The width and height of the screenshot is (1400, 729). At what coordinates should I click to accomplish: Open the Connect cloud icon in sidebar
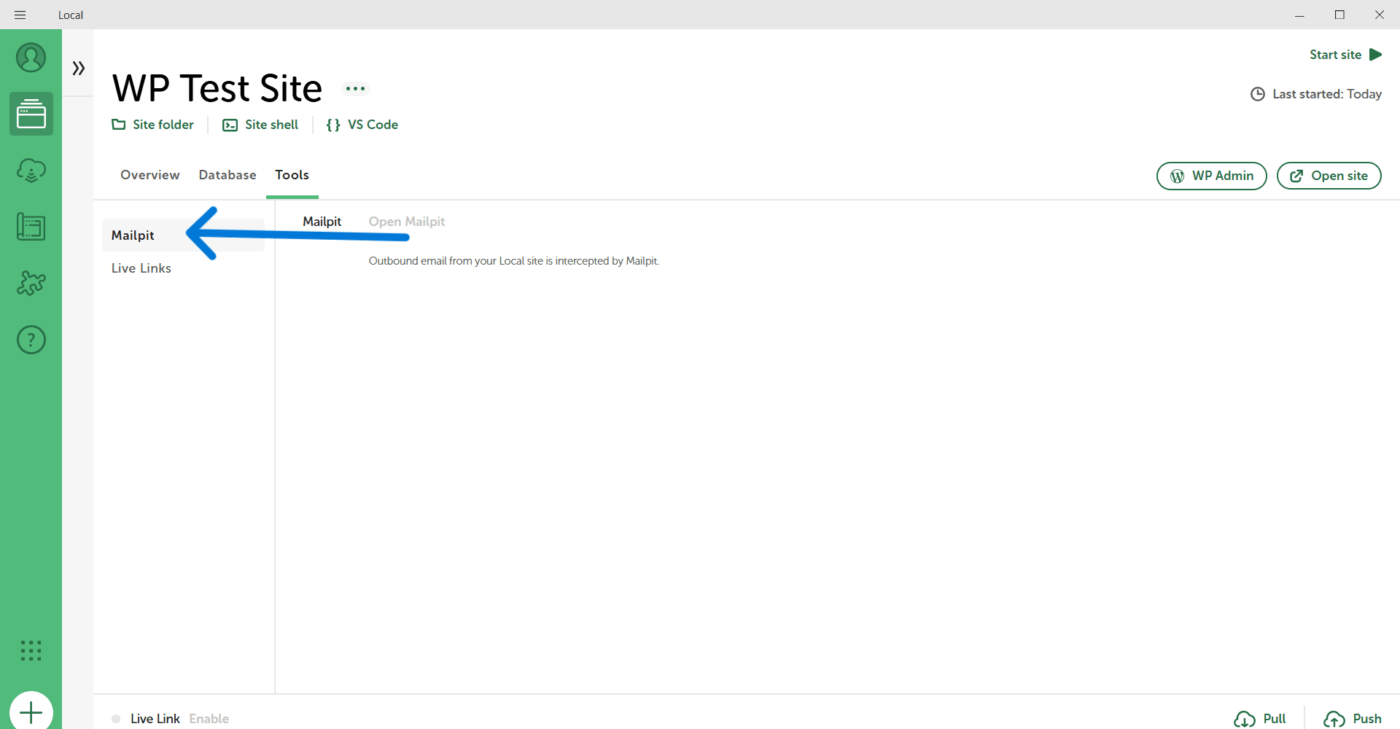coord(31,171)
